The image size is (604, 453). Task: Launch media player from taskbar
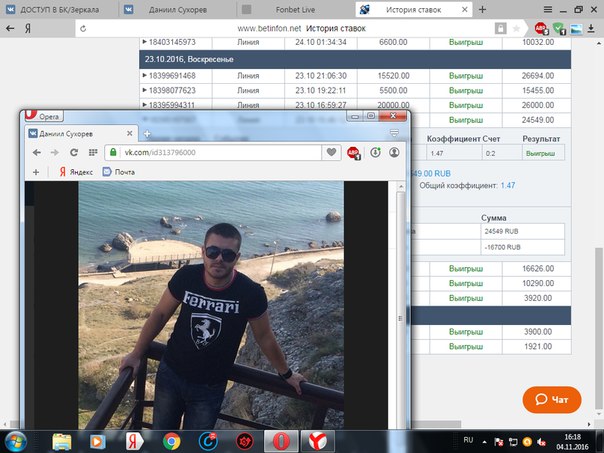[97, 441]
